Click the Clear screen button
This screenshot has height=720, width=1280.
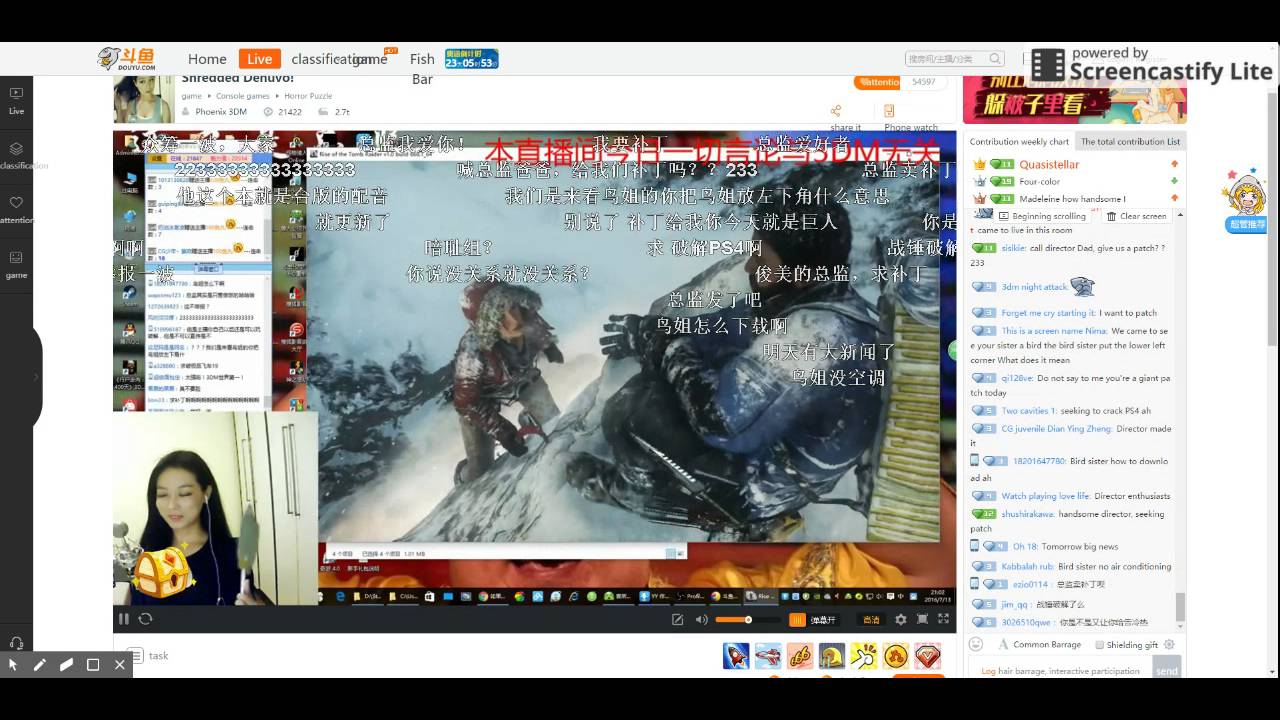[1136, 216]
